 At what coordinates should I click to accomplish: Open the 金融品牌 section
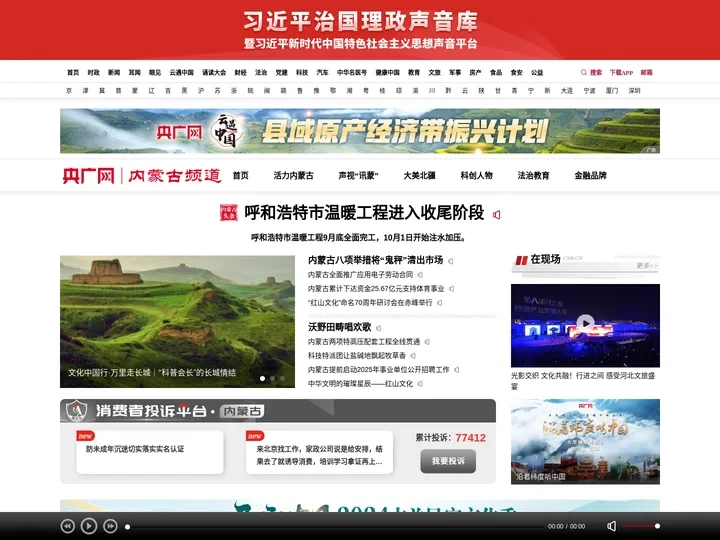tap(591, 175)
